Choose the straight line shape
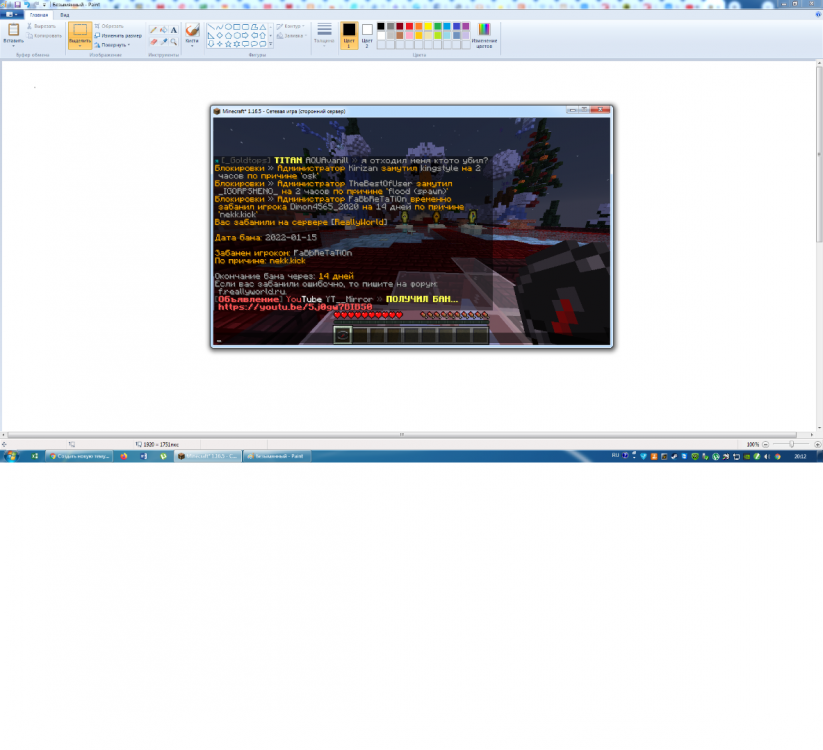 [x=211, y=26]
